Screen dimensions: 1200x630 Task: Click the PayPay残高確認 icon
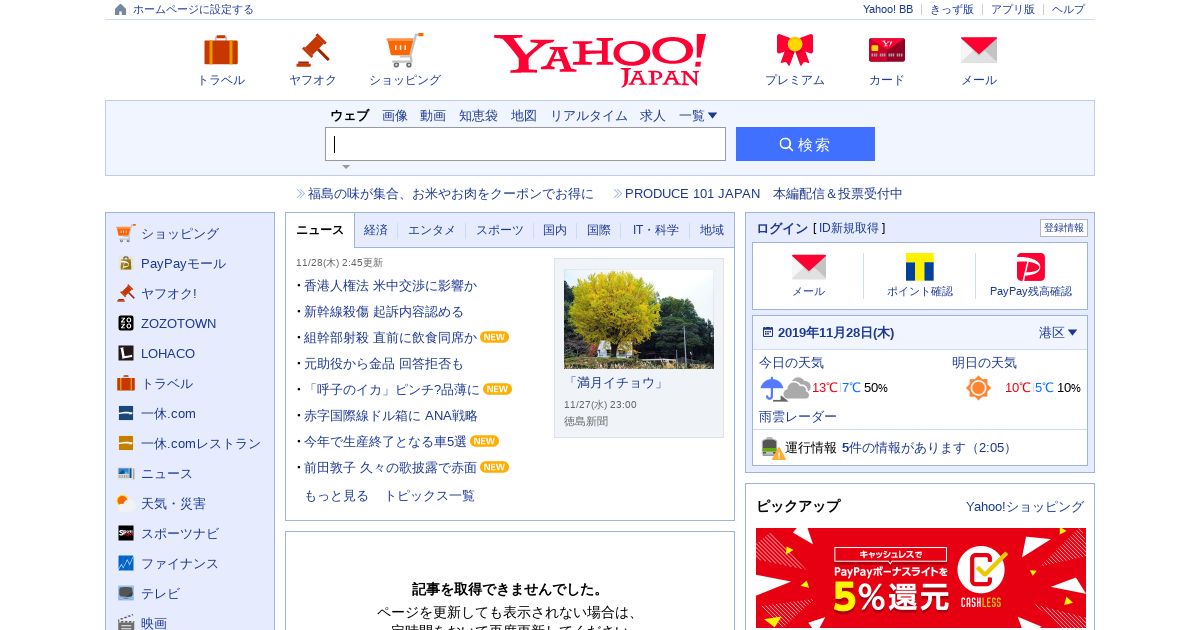(1031, 267)
